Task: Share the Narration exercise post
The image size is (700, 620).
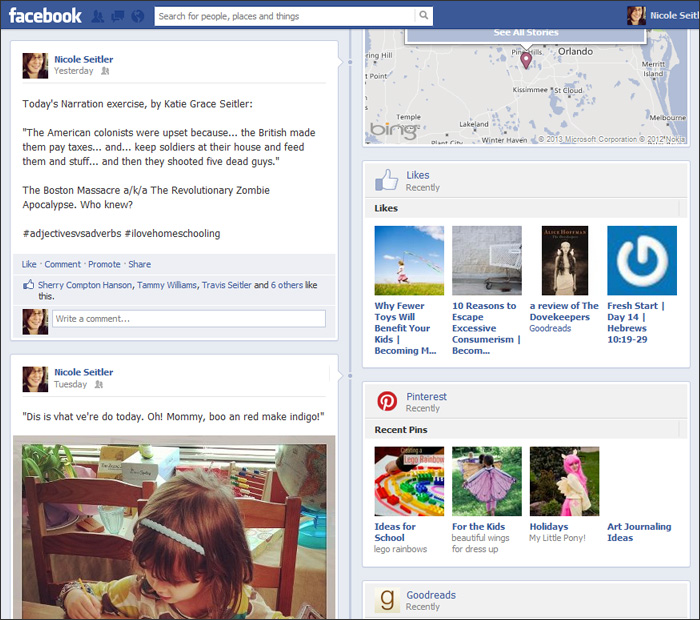Action: pyautogui.click(x=139, y=264)
